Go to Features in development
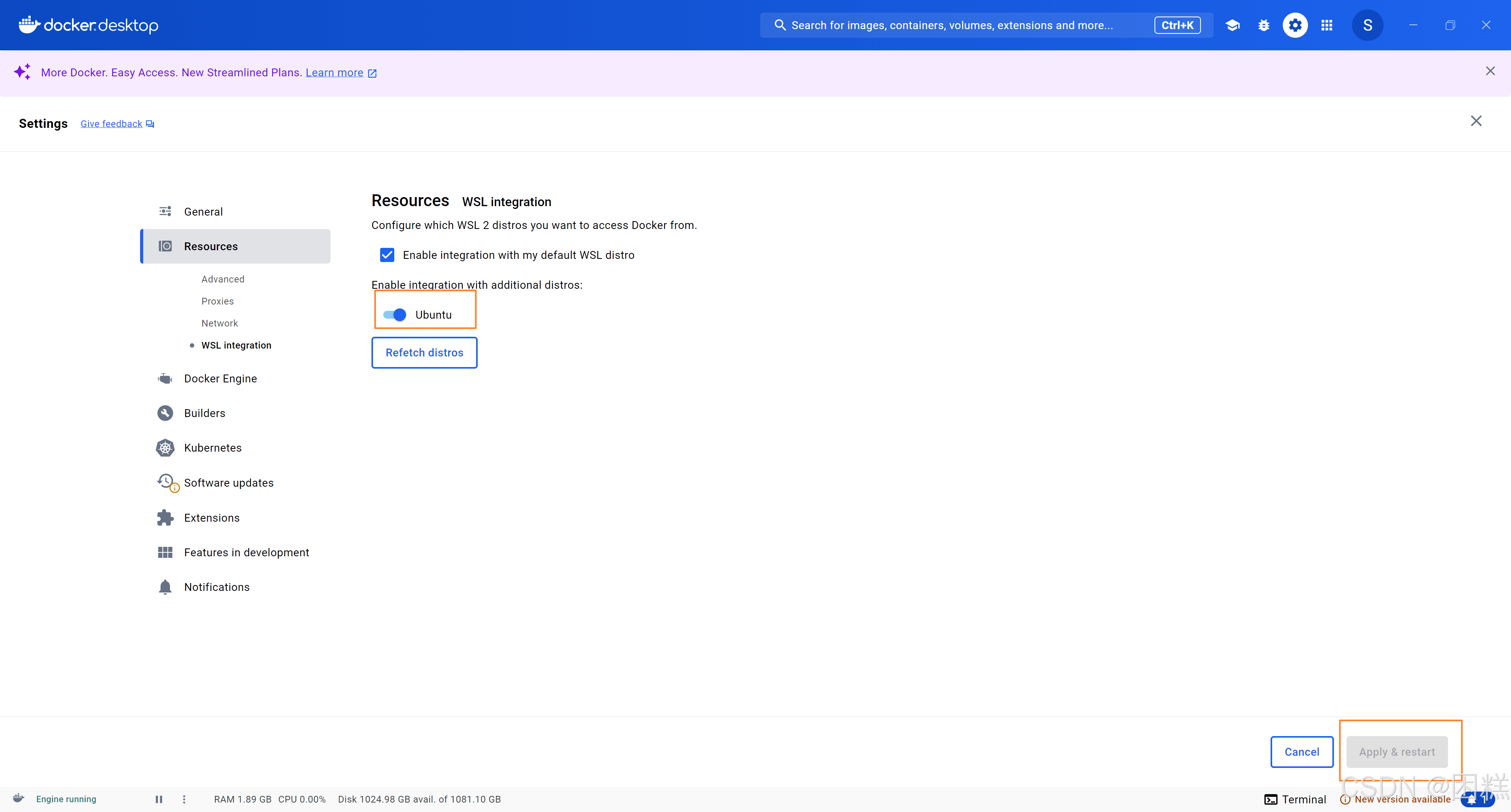The width and height of the screenshot is (1511, 812). point(236,552)
